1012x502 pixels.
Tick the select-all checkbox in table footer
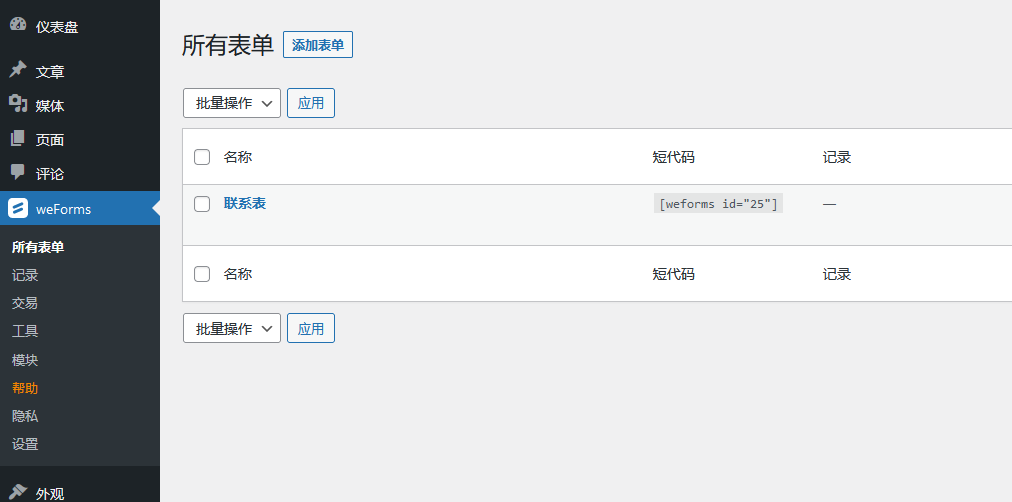pos(202,274)
